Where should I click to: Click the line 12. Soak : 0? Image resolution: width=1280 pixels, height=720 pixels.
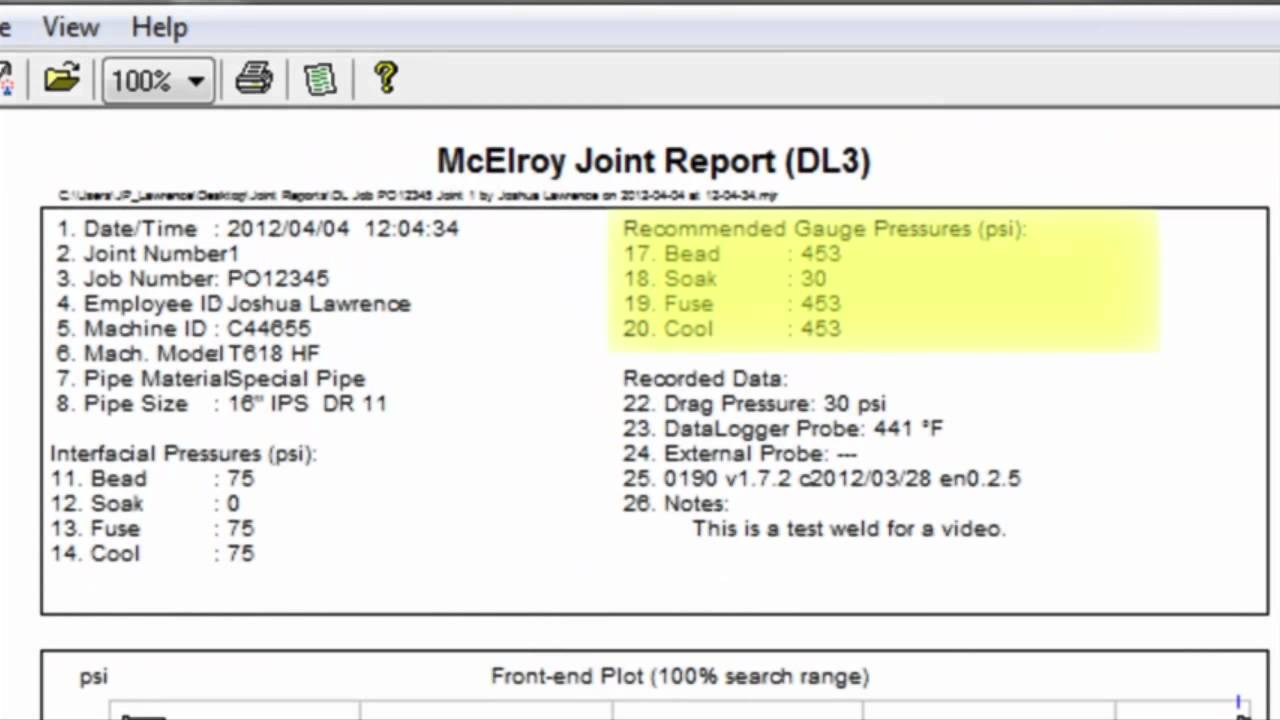[145, 504]
